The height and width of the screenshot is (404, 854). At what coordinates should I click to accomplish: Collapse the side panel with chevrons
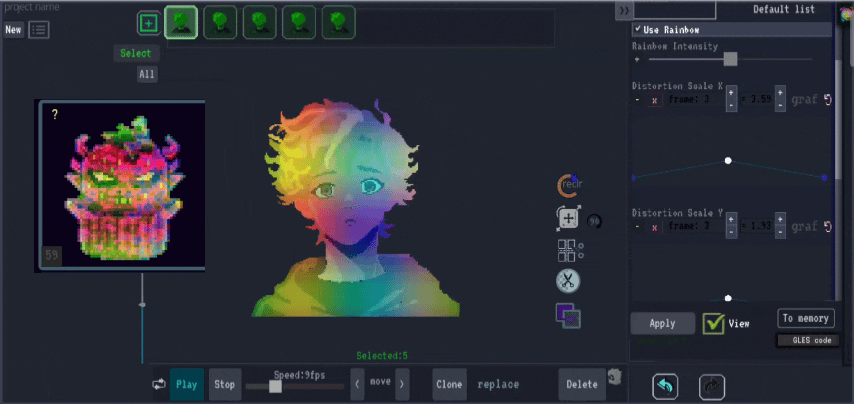(x=624, y=10)
